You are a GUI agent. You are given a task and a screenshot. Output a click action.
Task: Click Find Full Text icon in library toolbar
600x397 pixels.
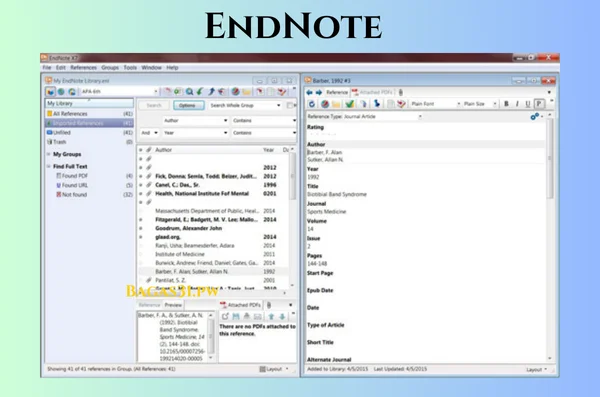pos(222,91)
